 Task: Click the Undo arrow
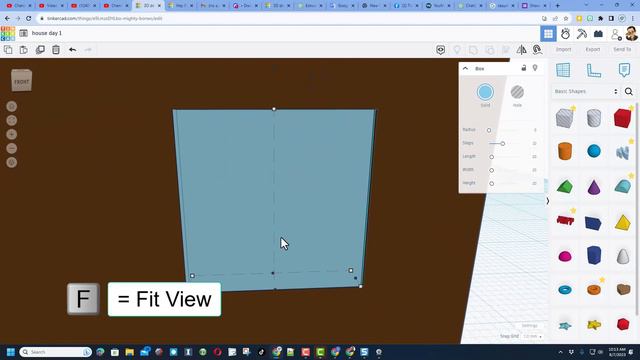point(72,50)
